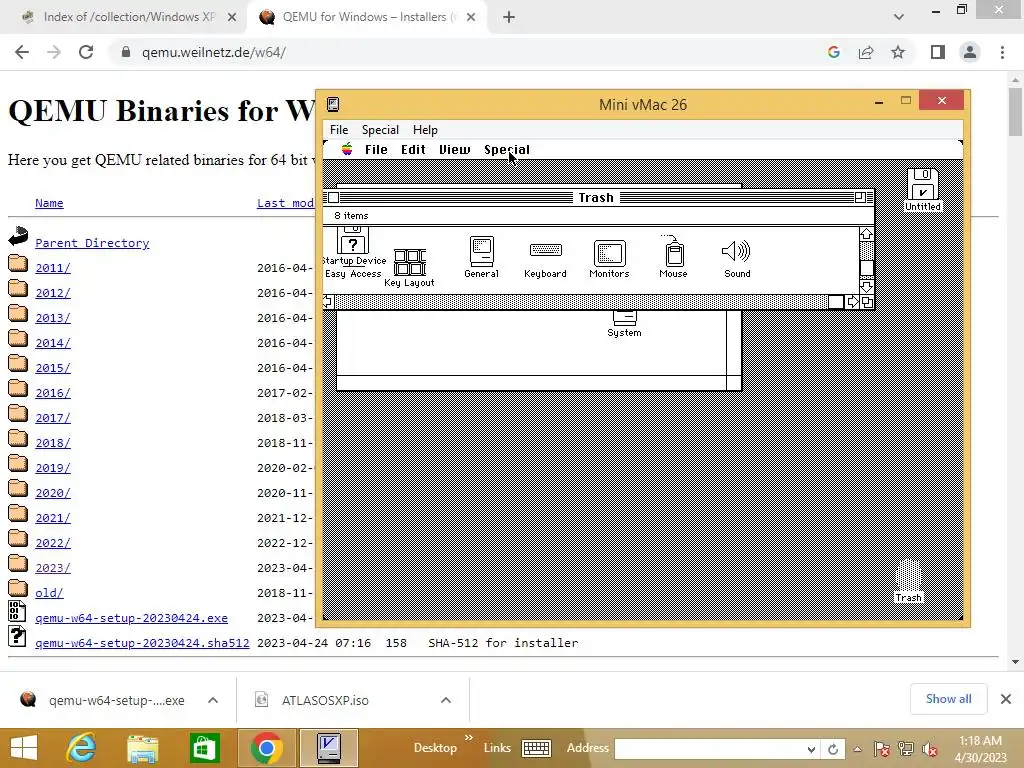Open the taskbar touch keyboard icon
Image resolution: width=1024 pixels, height=768 pixels.
(x=536, y=748)
